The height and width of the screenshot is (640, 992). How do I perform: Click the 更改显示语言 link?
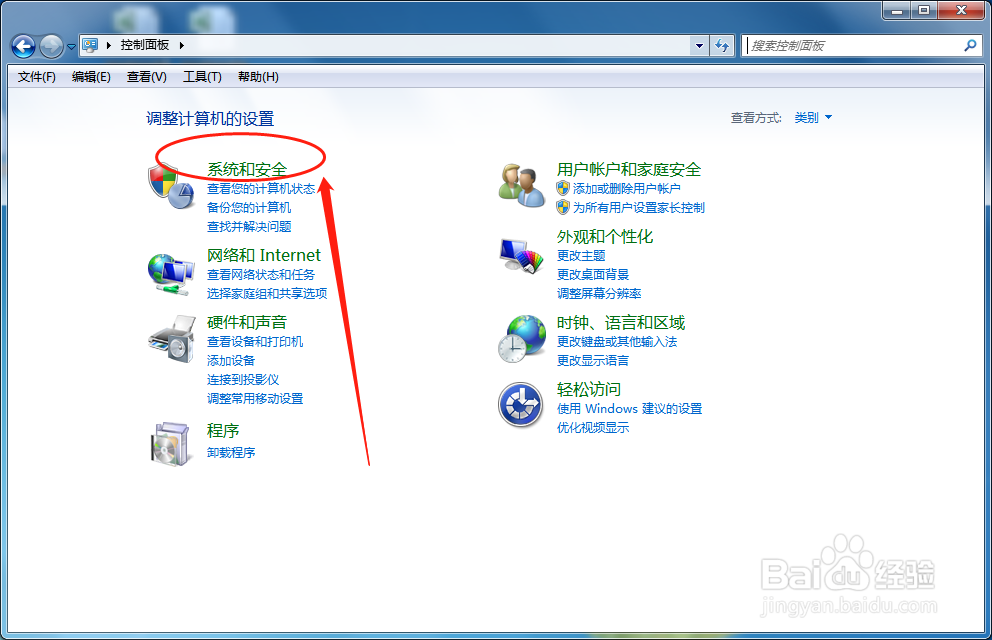coord(593,360)
